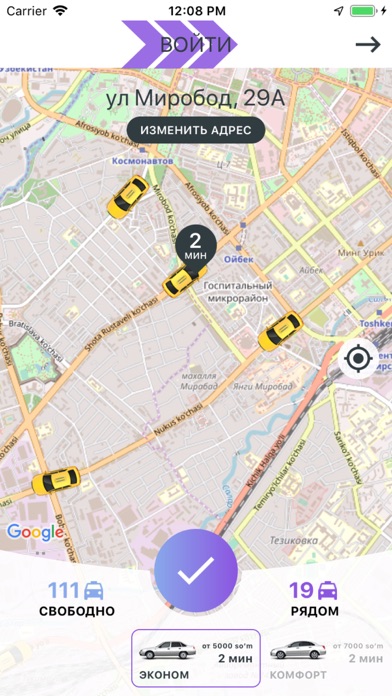Confirm with the purple checkmark button
Image resolution: width=392 pixels, height=696 pixels.
click(x=196, y=571)
